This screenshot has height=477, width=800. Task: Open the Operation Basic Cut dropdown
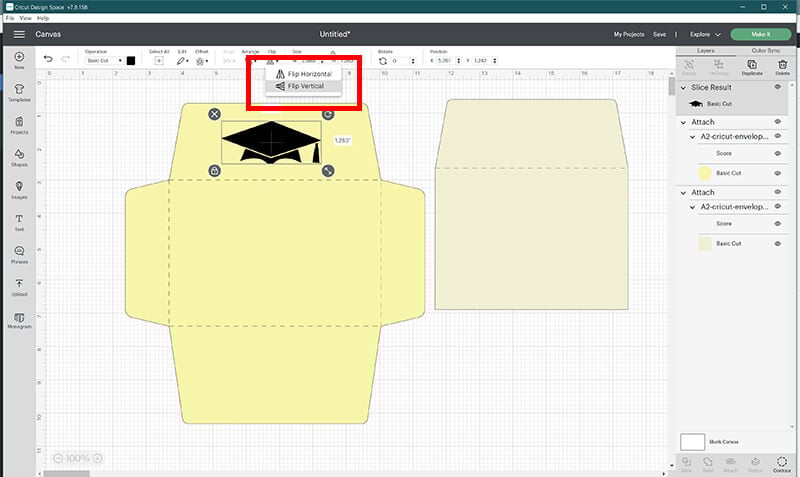tap(103, 60)
